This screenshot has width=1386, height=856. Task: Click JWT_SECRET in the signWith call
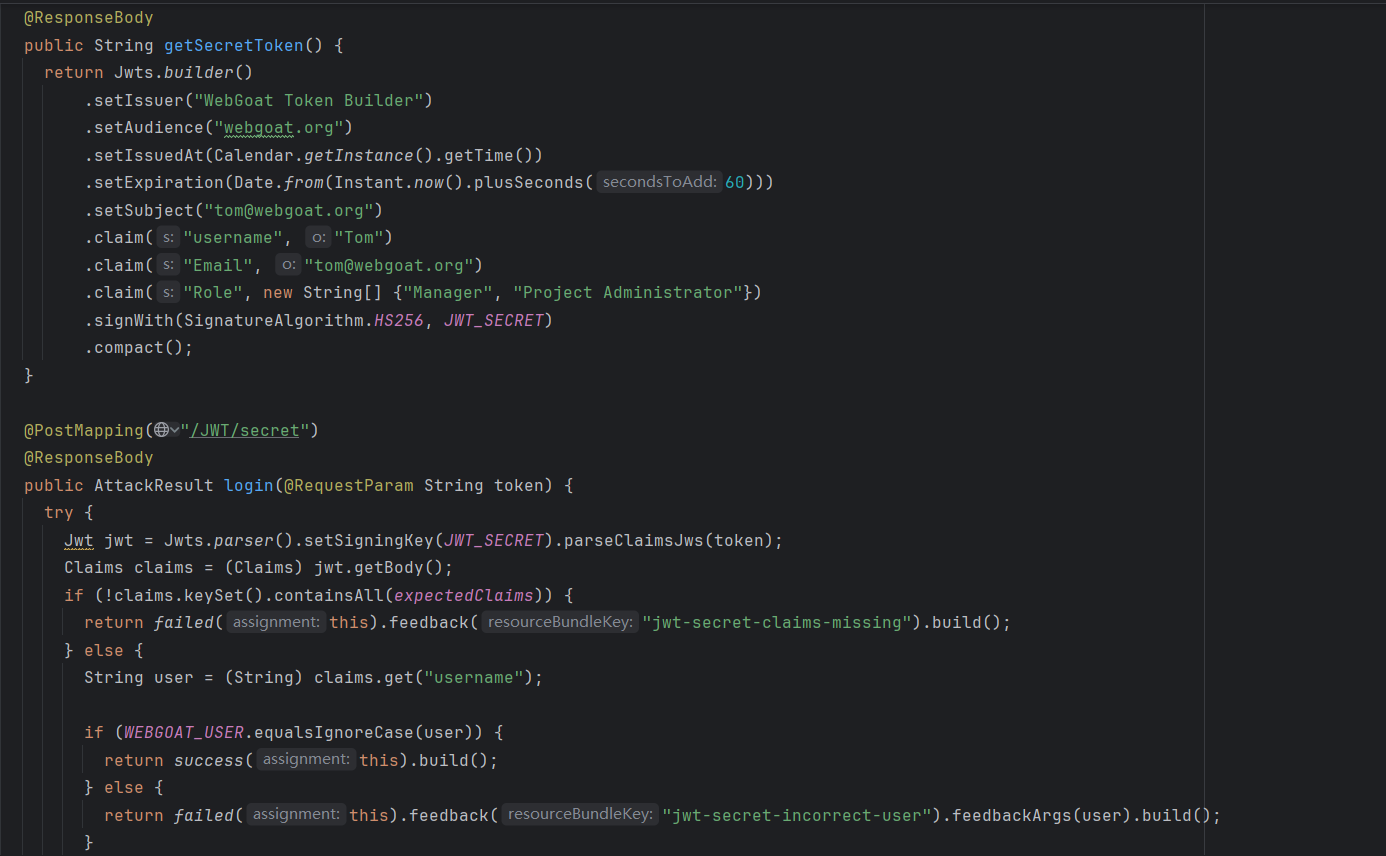(493, 320)
